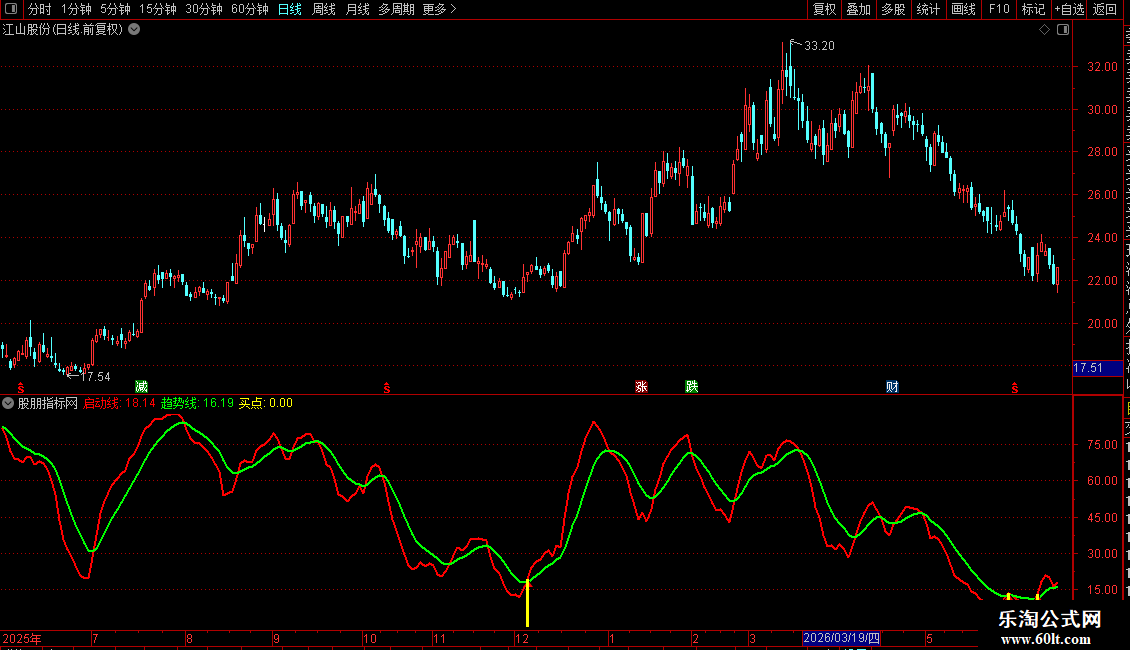Click the 返回 back button
The height and width of the screenshot is (650, 1130).
[1105, 9]
